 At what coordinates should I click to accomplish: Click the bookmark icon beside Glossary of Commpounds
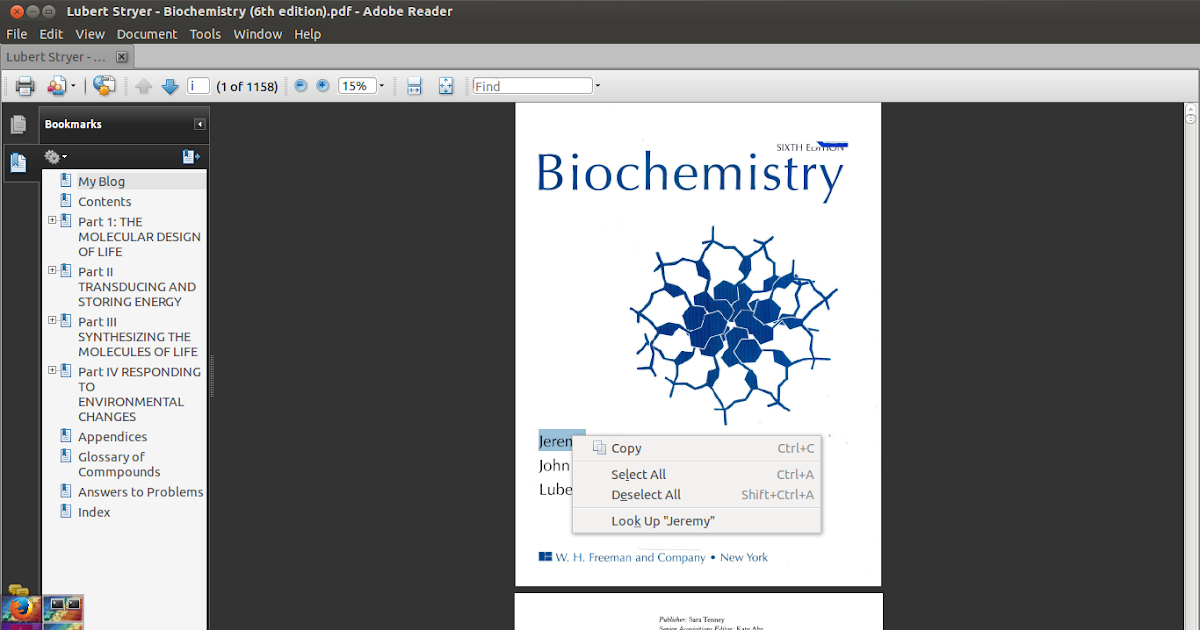coord(66,456)
